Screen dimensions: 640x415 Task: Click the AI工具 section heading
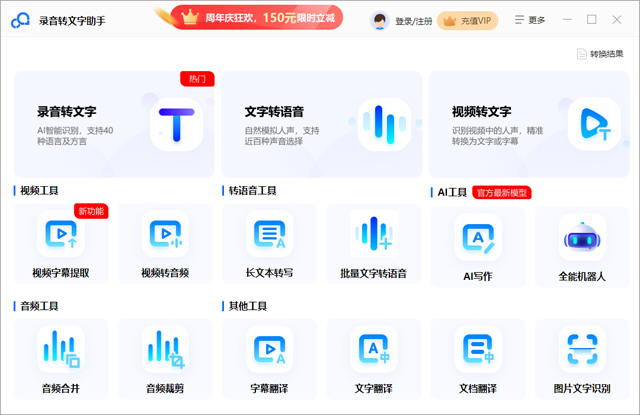[452, 193]
